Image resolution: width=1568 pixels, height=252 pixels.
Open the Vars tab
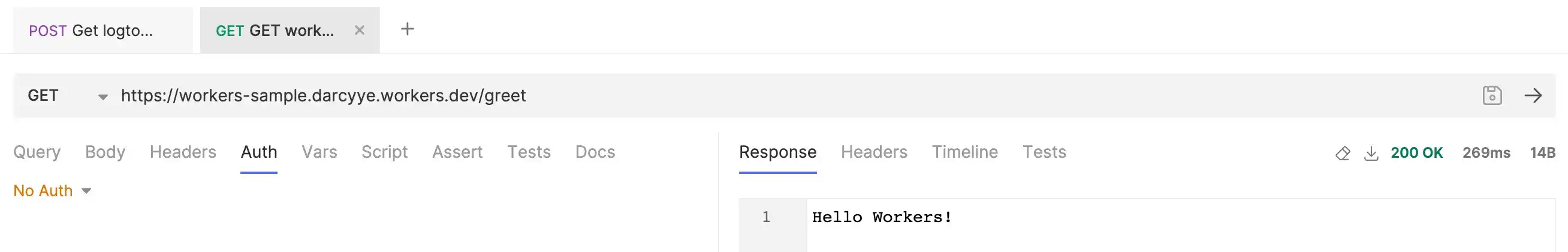coord(319,152)
